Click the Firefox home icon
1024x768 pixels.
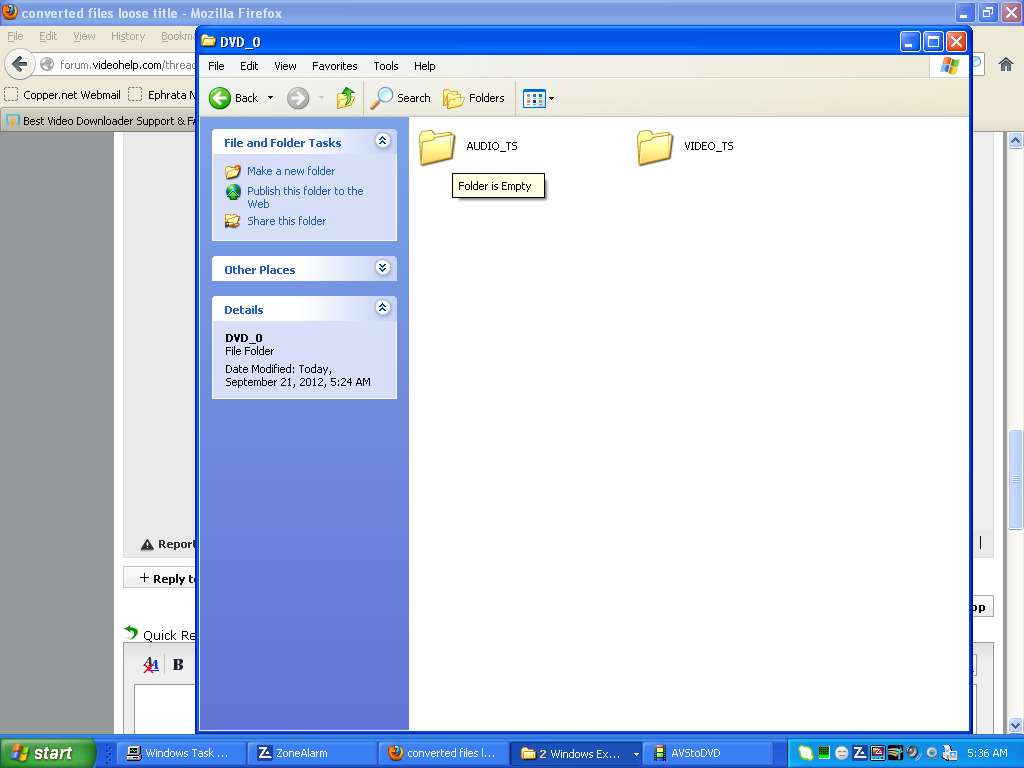coord(1006,64)
